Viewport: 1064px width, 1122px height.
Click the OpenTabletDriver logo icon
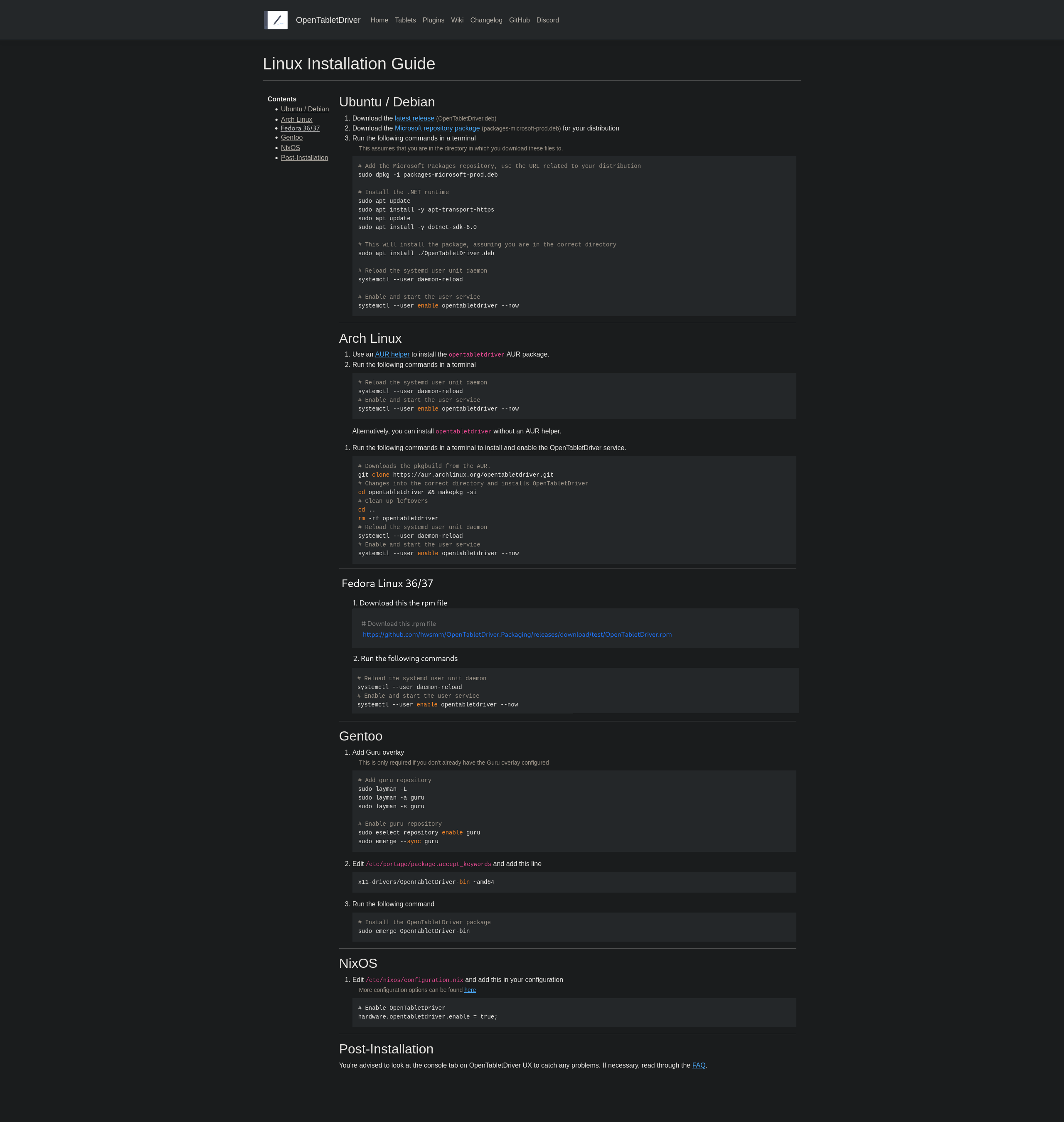tap(276, 20)
